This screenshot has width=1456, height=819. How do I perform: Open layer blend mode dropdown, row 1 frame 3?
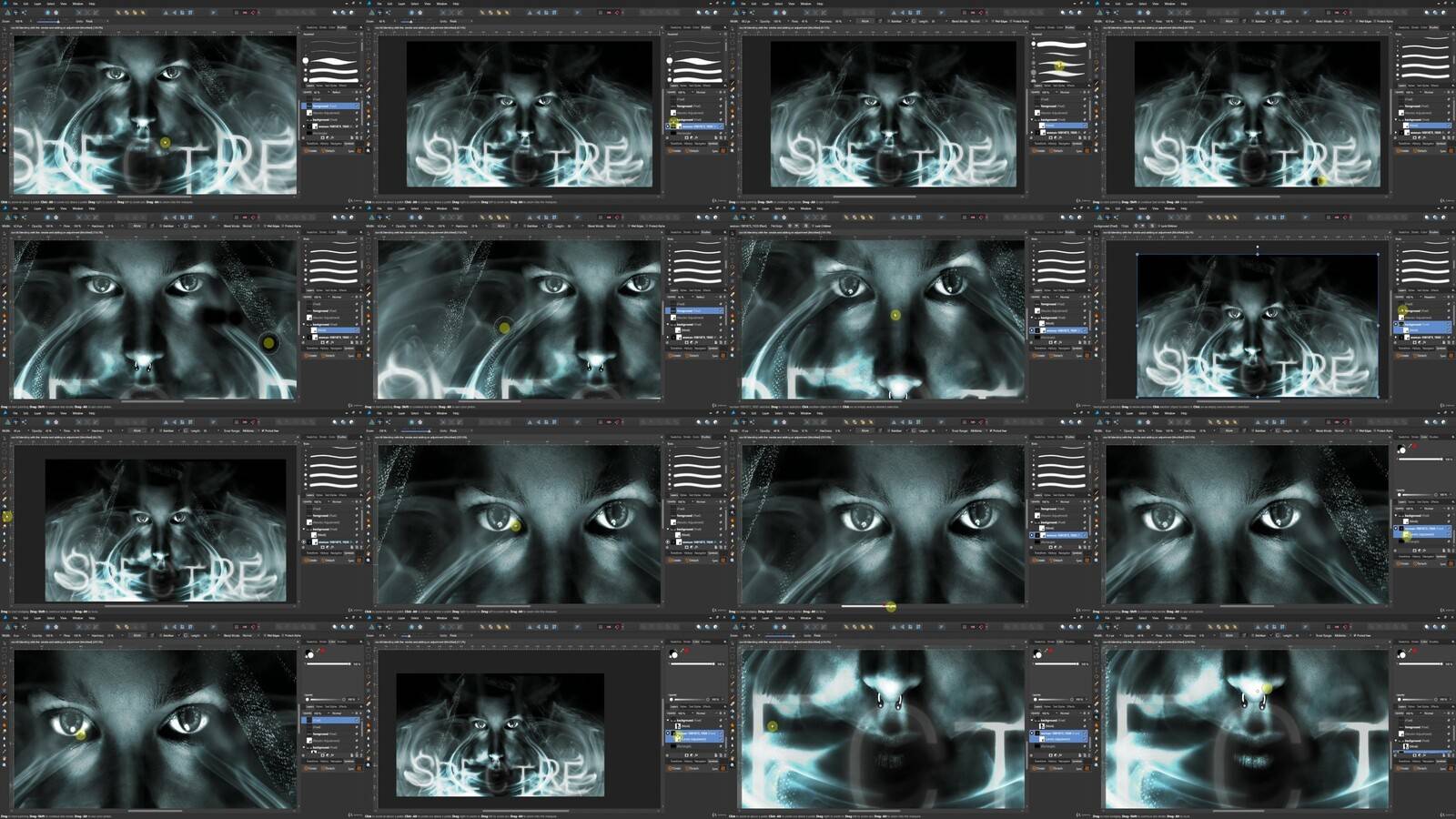point(1072,92)
